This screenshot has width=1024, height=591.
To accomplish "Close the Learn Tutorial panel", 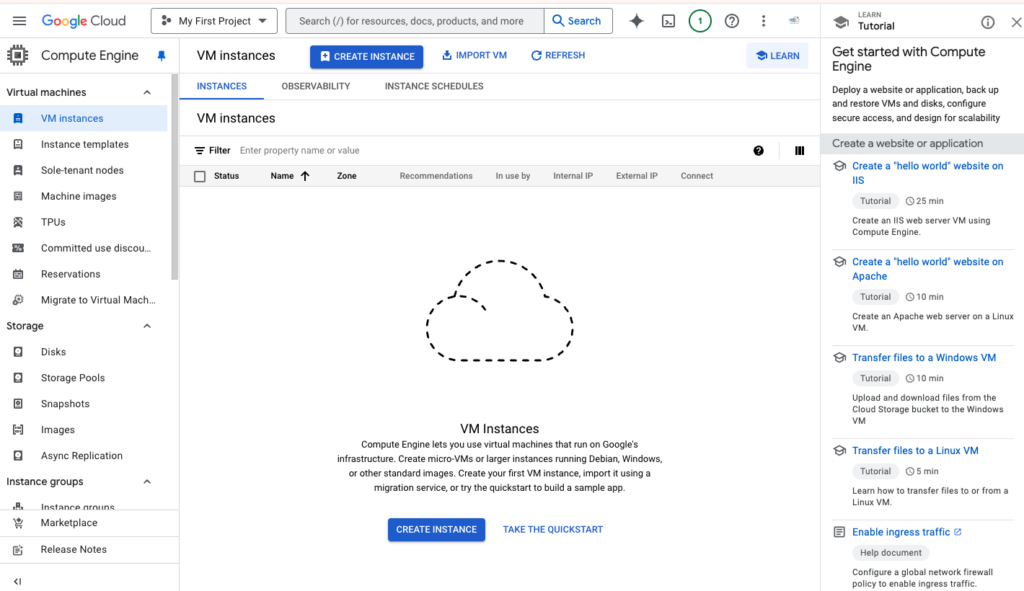I will click(1016, 22).
